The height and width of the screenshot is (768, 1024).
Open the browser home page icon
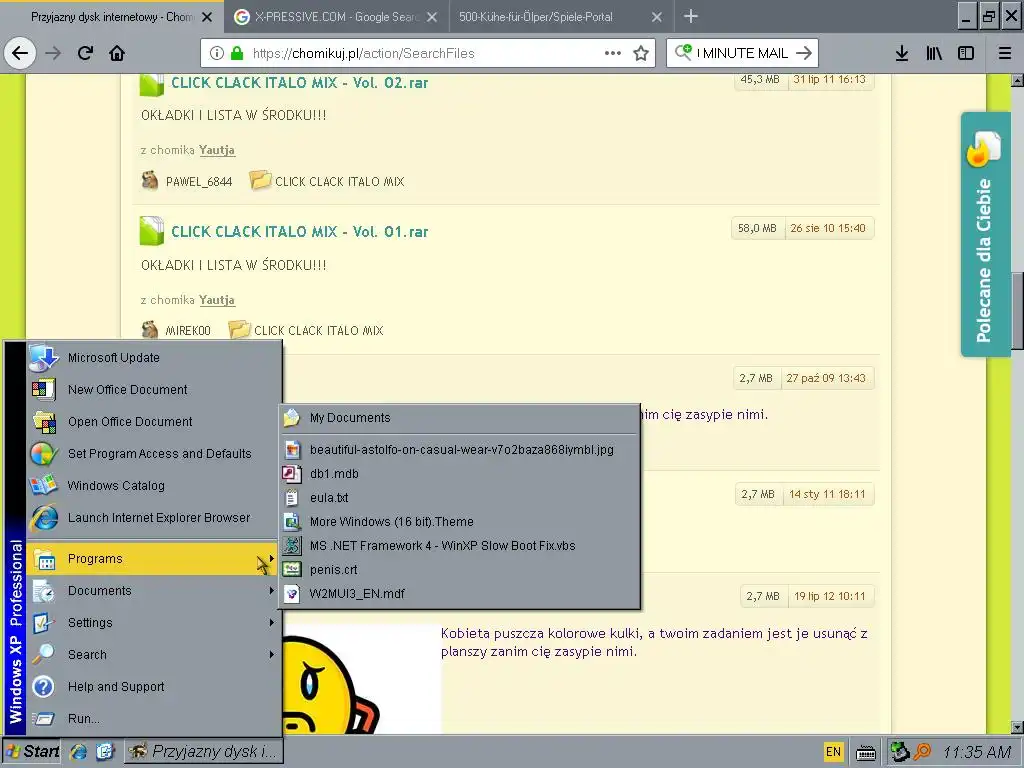click(x=117, y=53)
